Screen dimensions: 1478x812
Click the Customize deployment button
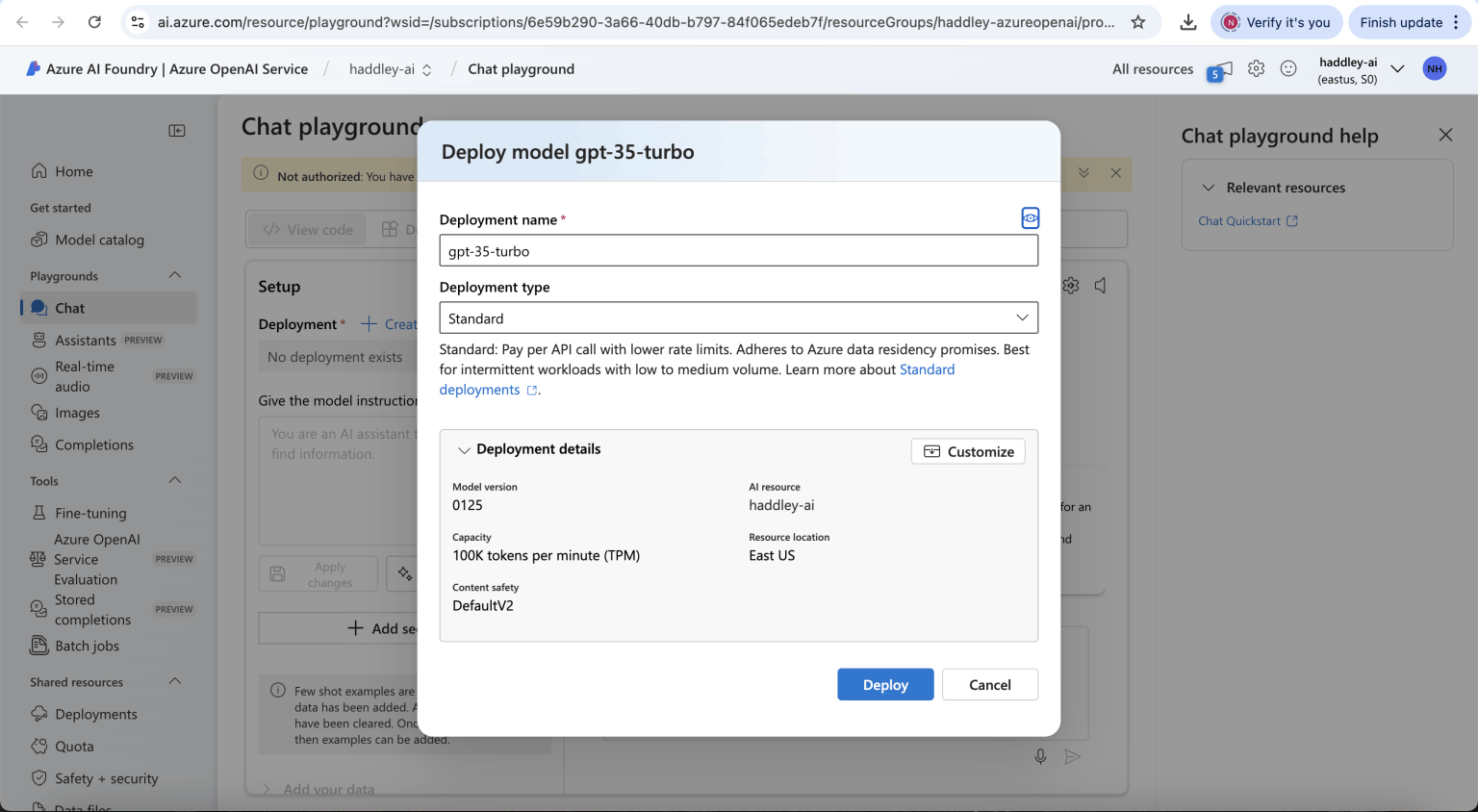point(968,451)
